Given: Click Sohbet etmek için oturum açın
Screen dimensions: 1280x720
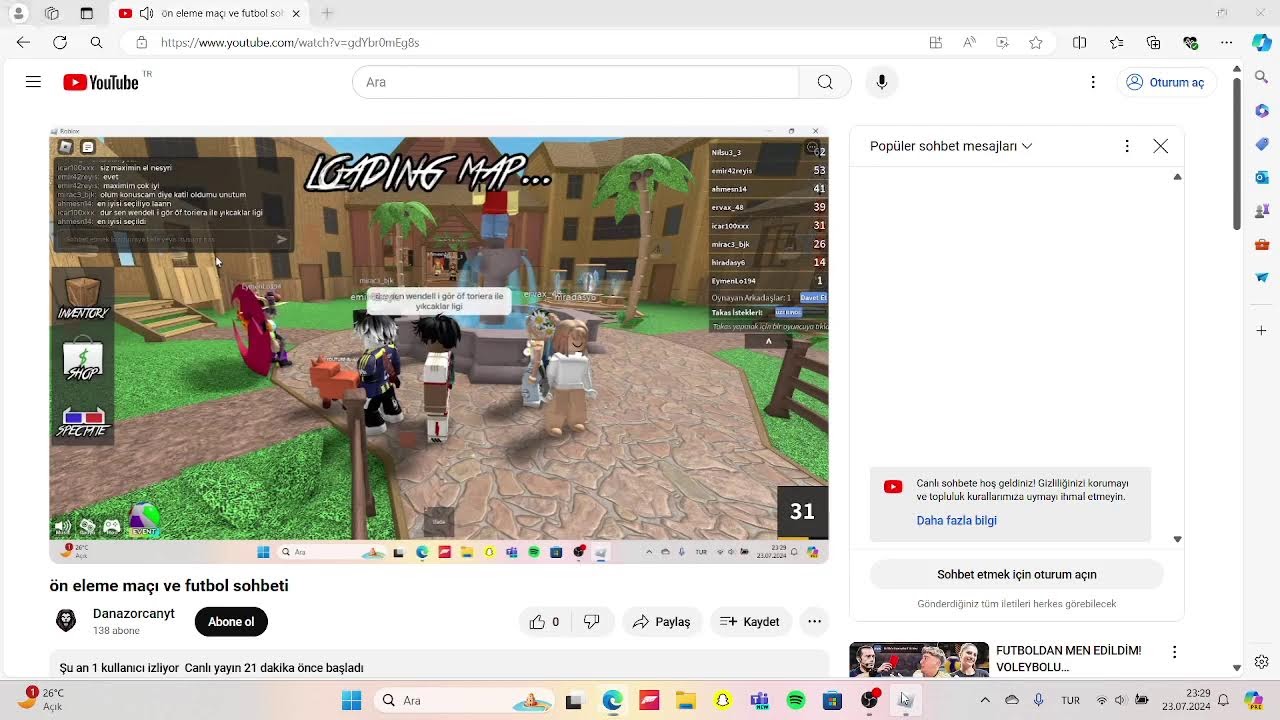Looking at the screenshot, I should click(1016, 574).
